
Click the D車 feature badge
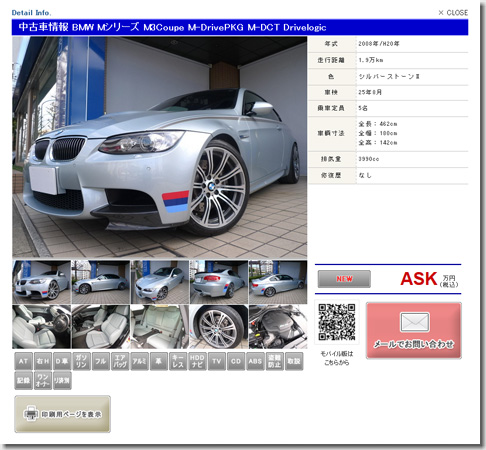[62, 361]
